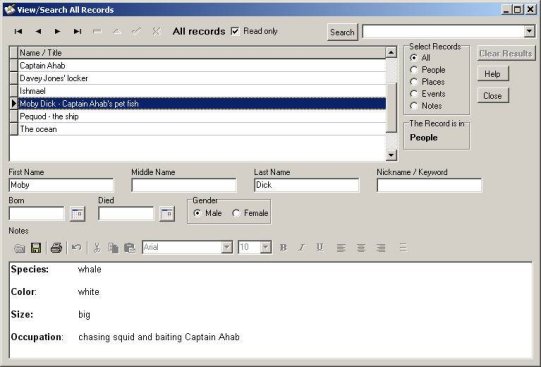Click the greyed post edit checkmark icon
This screenshot has width=541, height=367.
(x=137, y=31)
